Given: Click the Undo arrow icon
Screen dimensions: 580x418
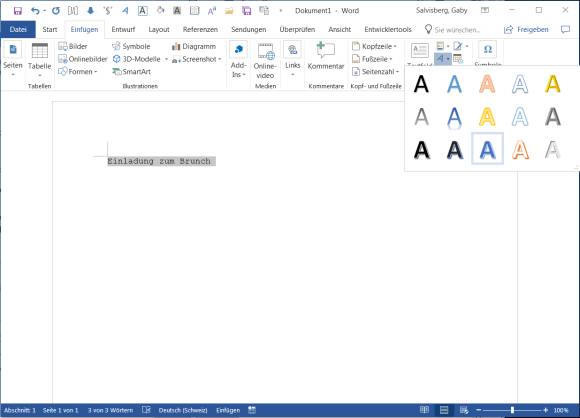Looking at the screenshot, I should coord(35,11).
